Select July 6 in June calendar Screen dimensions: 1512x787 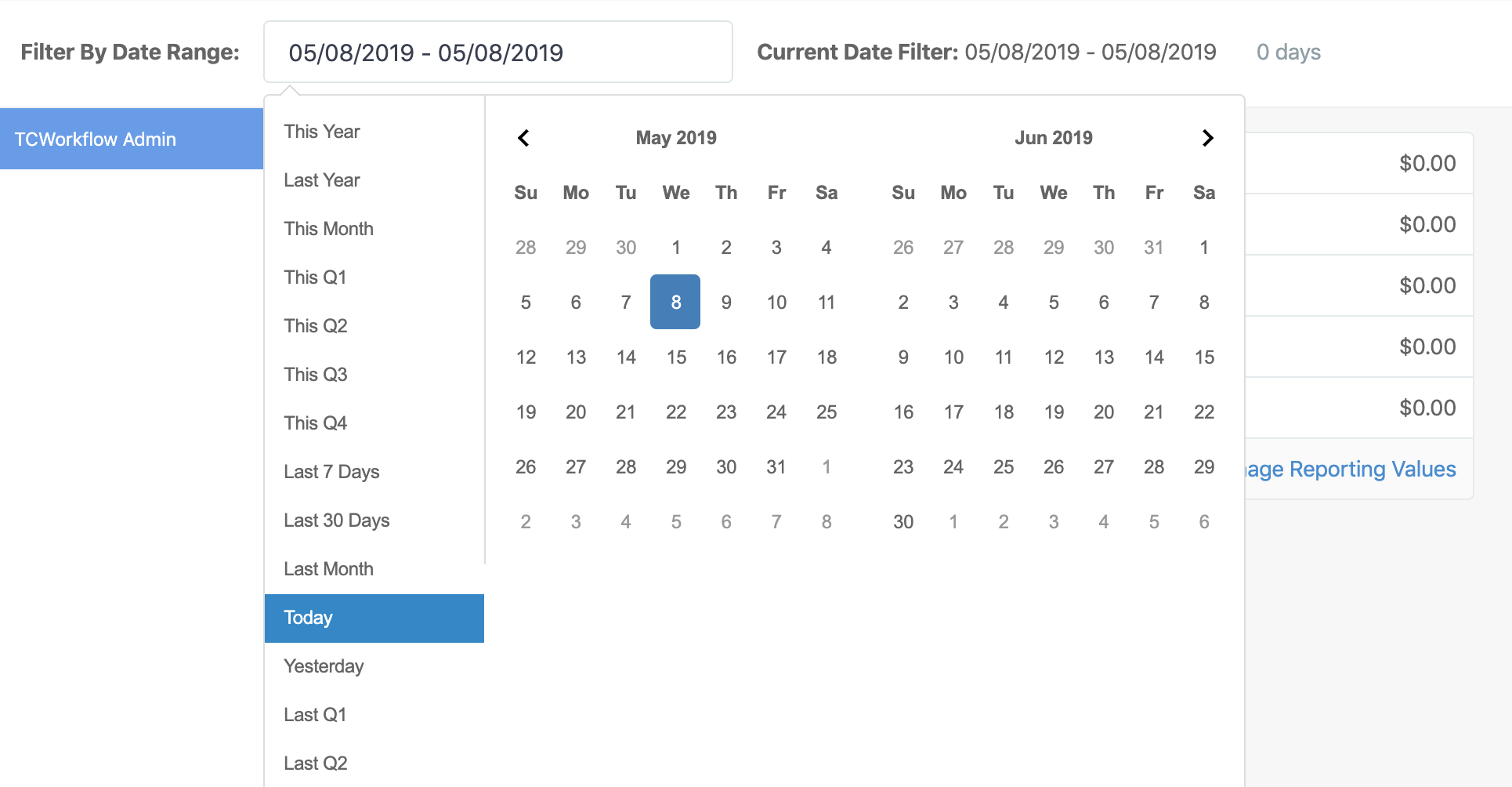[1203, 521]
